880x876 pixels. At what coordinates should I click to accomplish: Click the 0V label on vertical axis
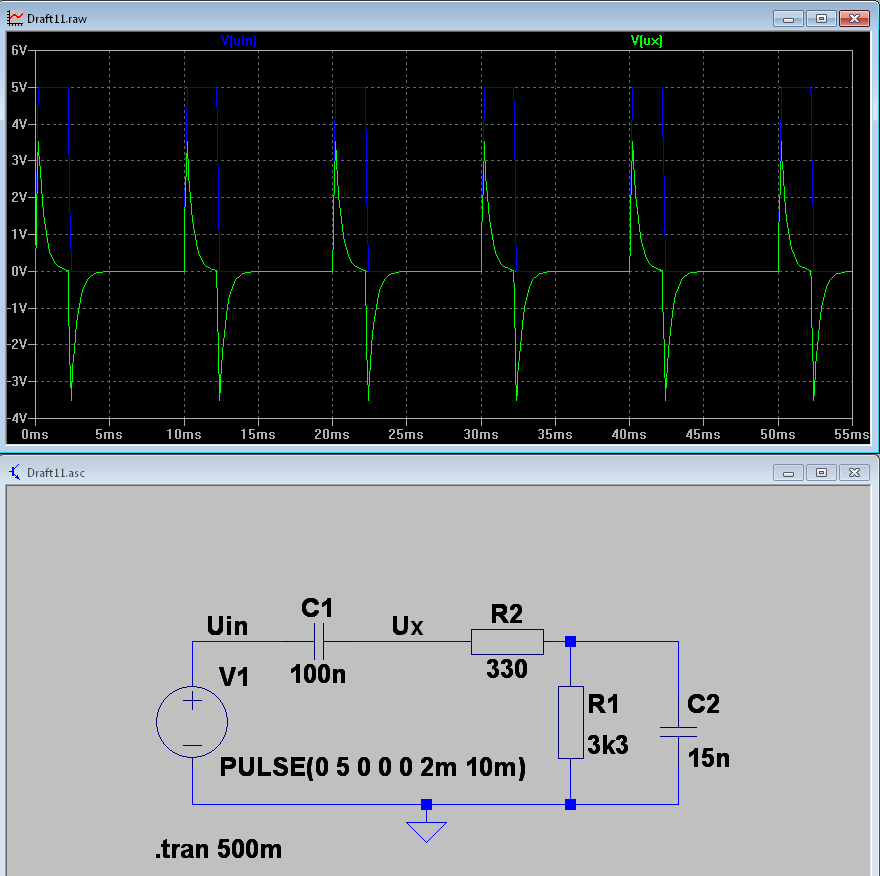tap(19, 271)
